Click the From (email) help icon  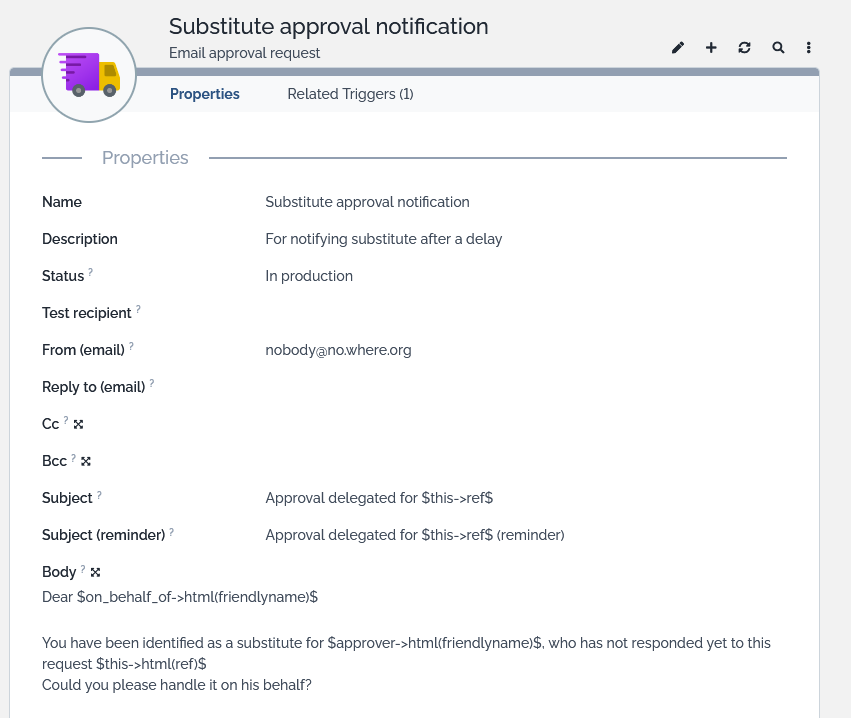[131, 346]
